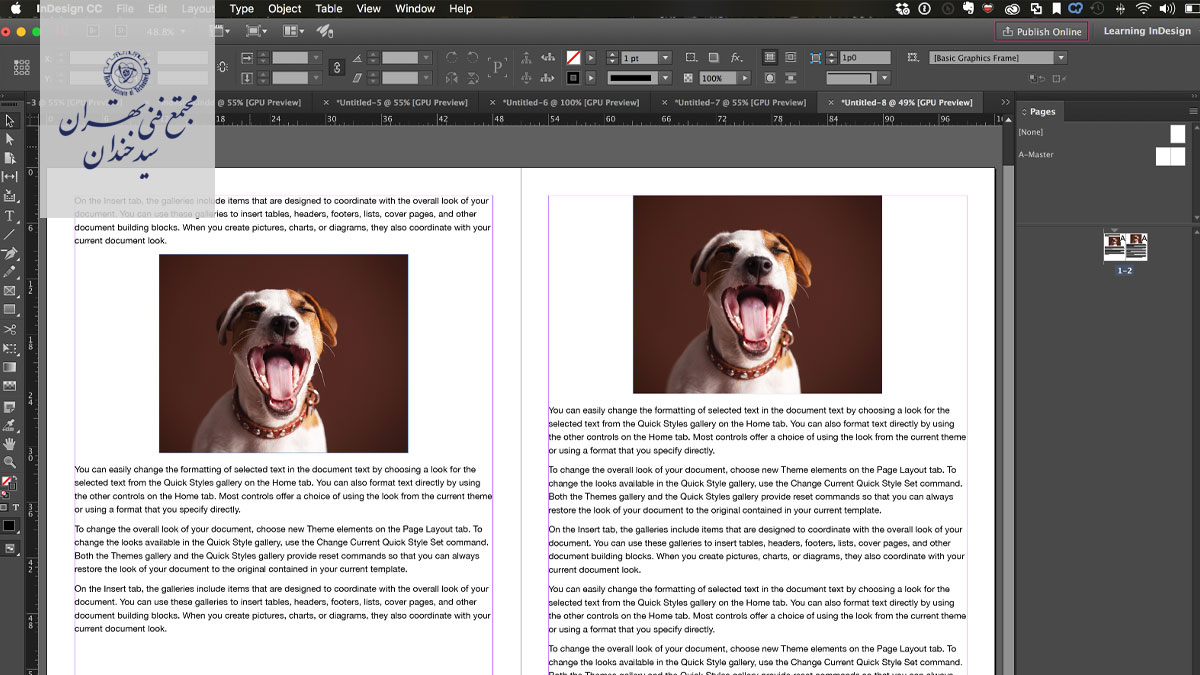Select the Direct Selection tool

pos(10,140)
